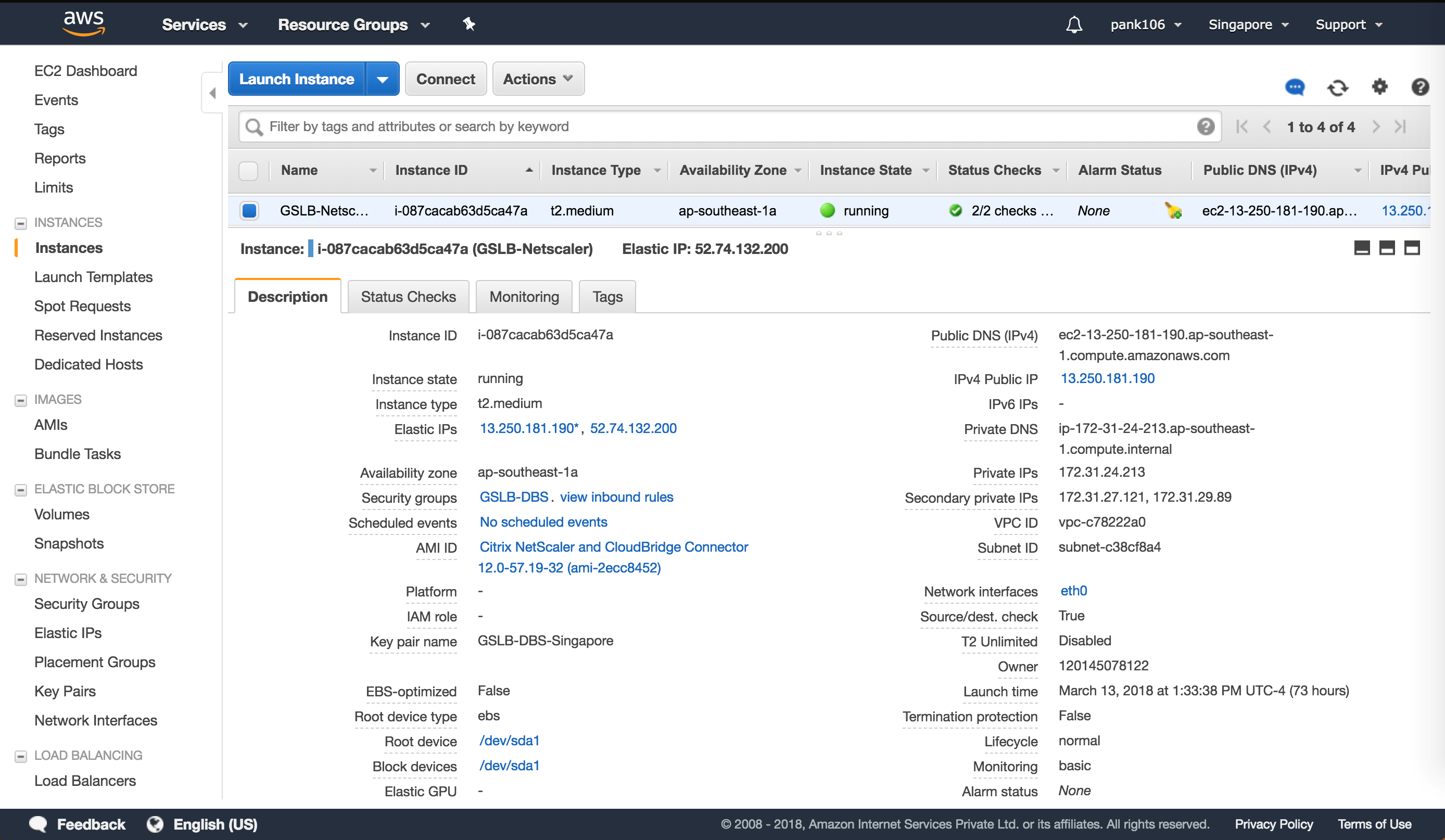
Task: Switch to the Status Checks tab
Action: point(408,297)
